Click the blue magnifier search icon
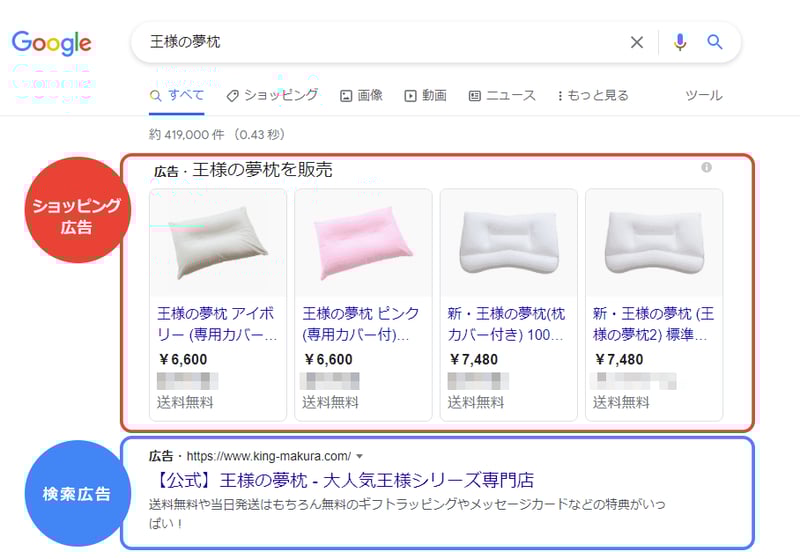The width and height of the screenshot is (800, 559). click(715, 42)
